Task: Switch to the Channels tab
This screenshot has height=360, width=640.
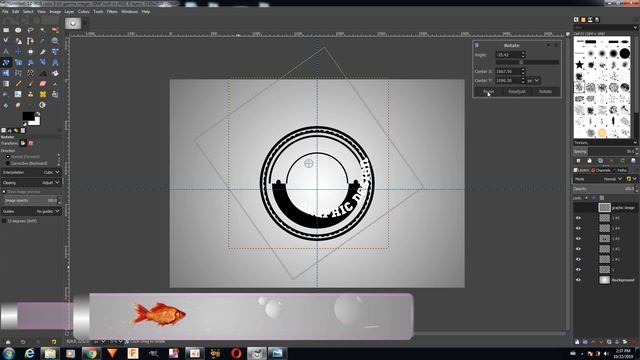Action: (601, 170)
